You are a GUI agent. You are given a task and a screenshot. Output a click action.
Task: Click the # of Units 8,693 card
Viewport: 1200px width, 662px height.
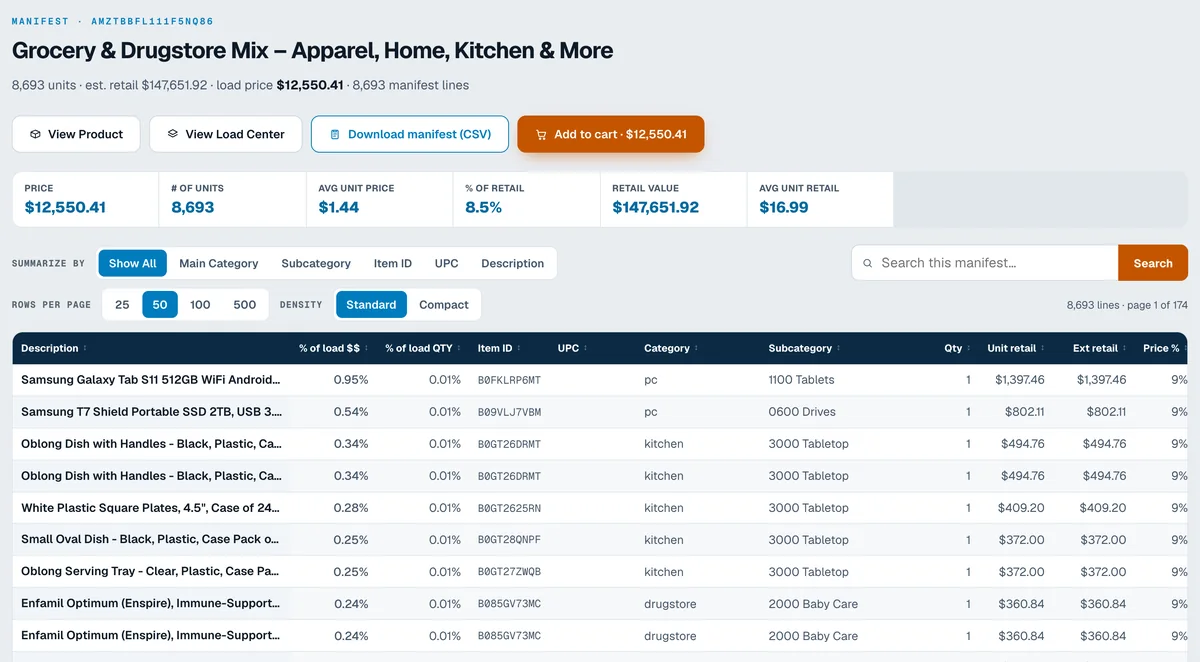[232, 199]
